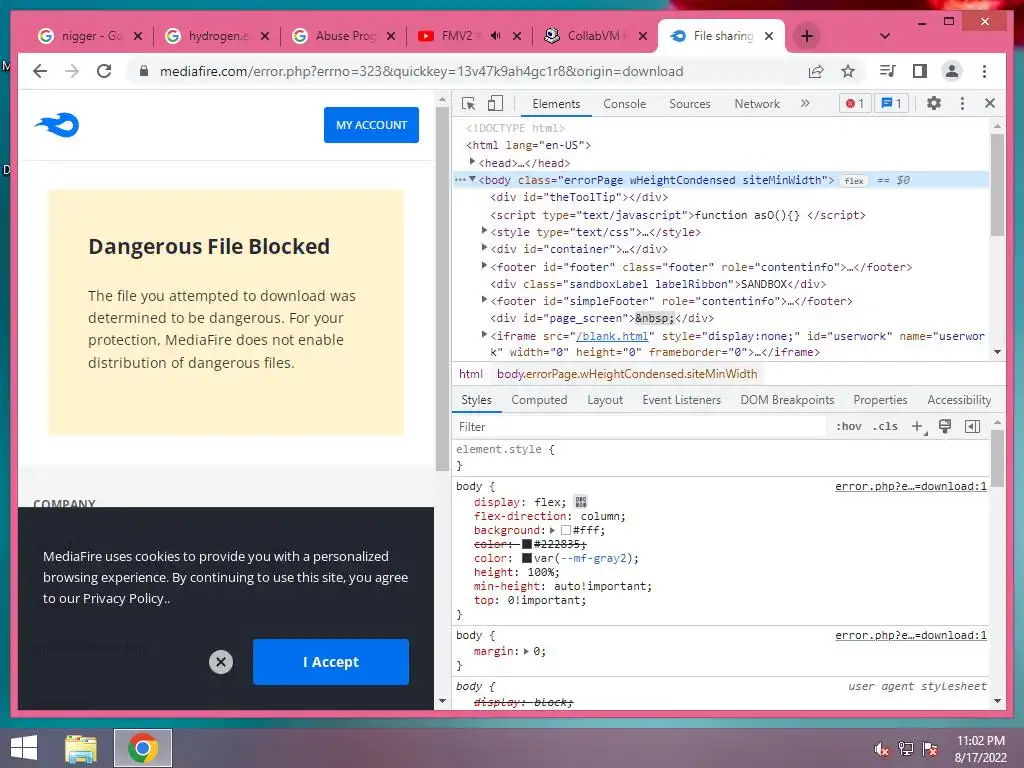Expand the style type text/css node
Image resolution: width=1024 pixels, height=768 pixels.
click(484, 230)
